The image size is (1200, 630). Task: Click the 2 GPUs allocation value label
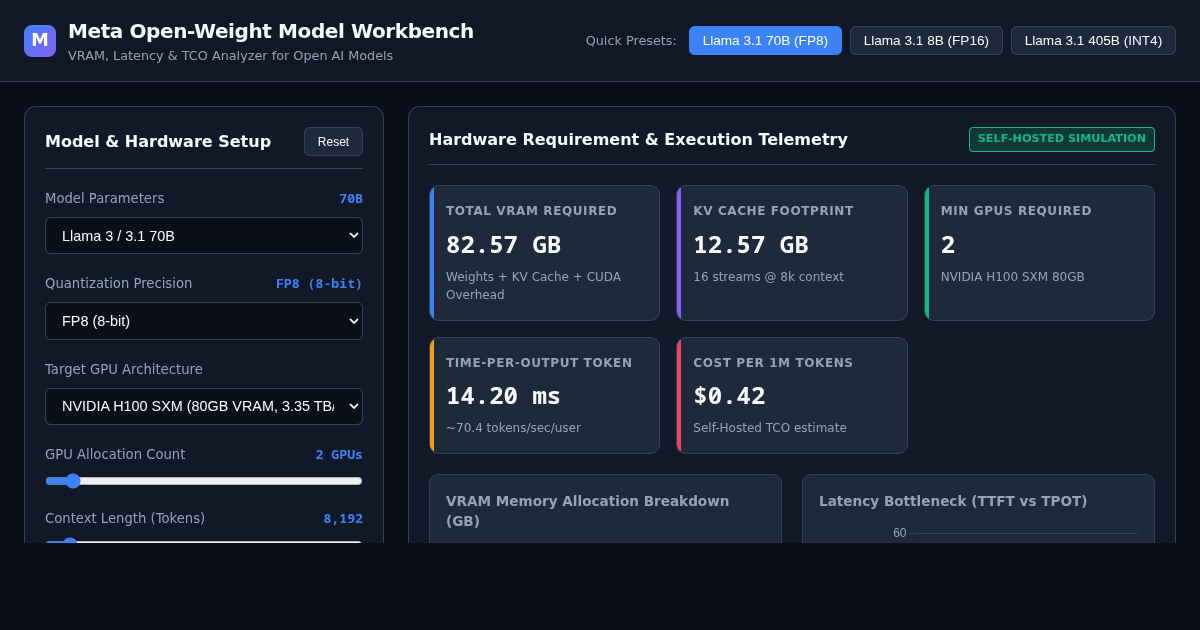tap(339, 455)
